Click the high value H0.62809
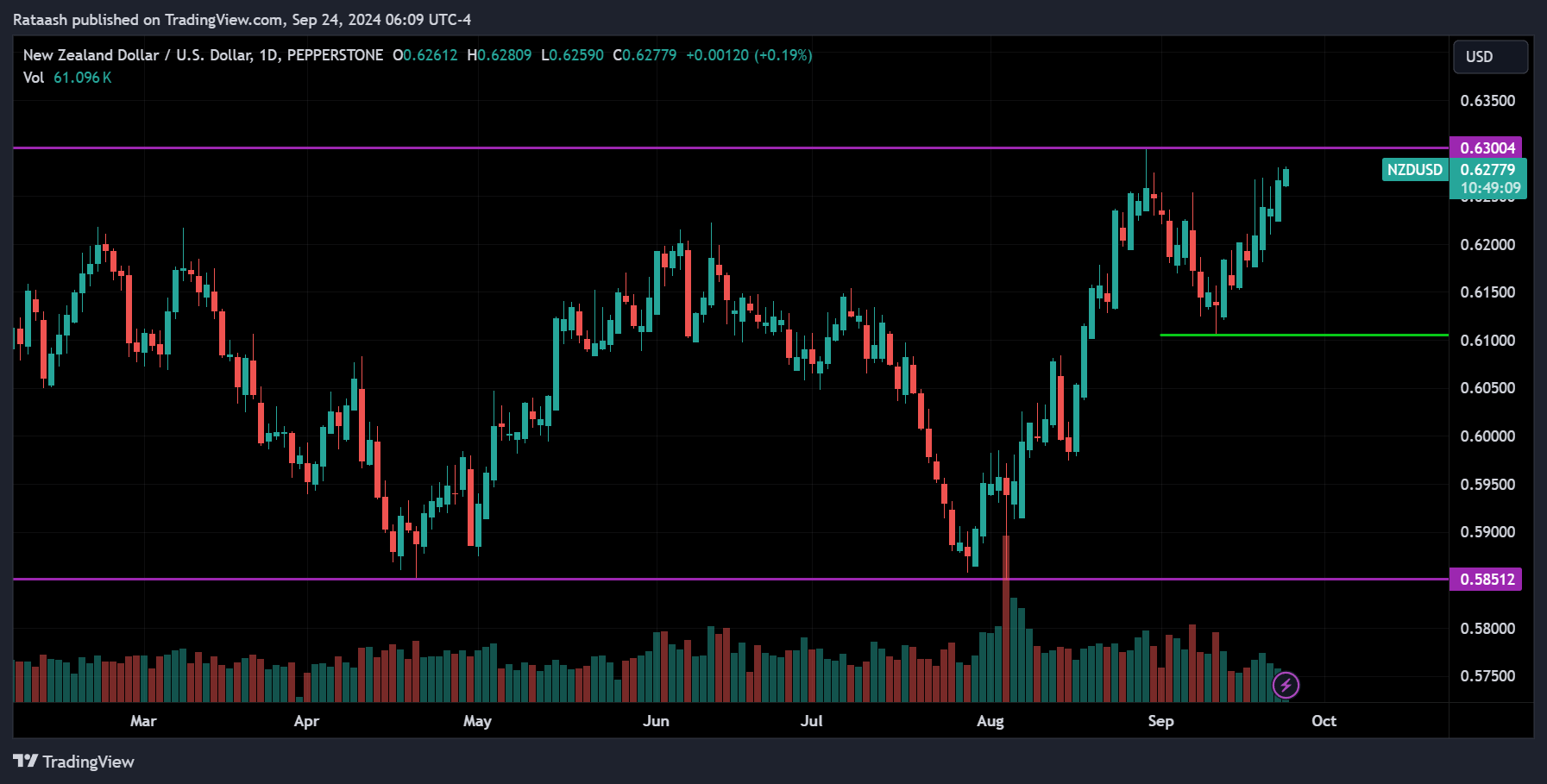This screenshot has width=1547, height=784. (x=500, y=55)
